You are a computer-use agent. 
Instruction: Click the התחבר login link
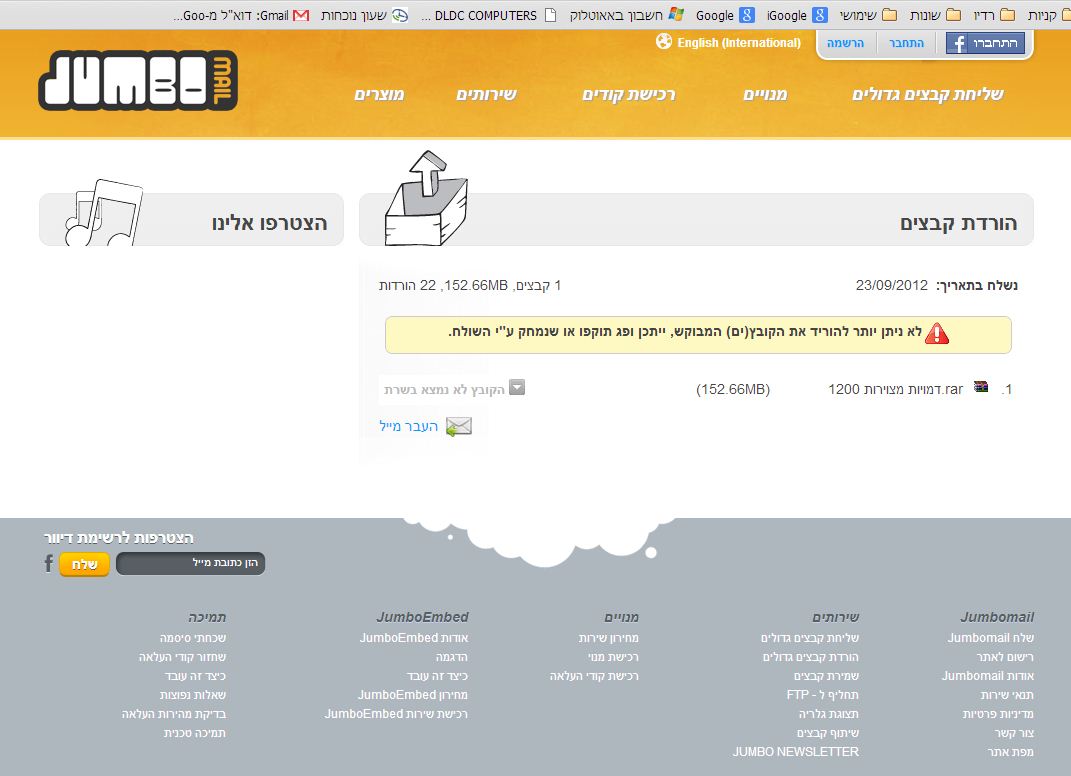[x=906, y=43]
